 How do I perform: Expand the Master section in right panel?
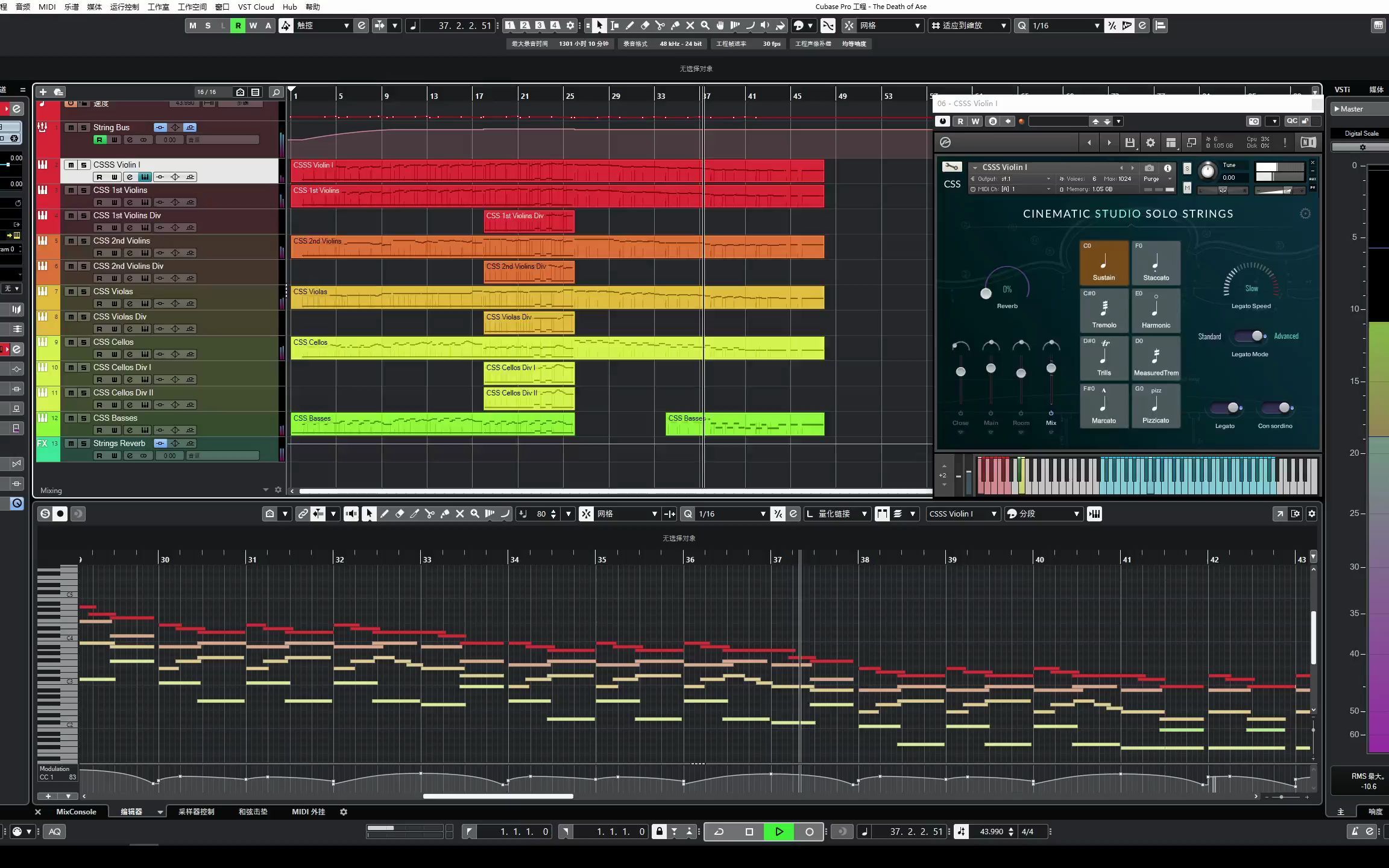click(x=1337, y=109)
